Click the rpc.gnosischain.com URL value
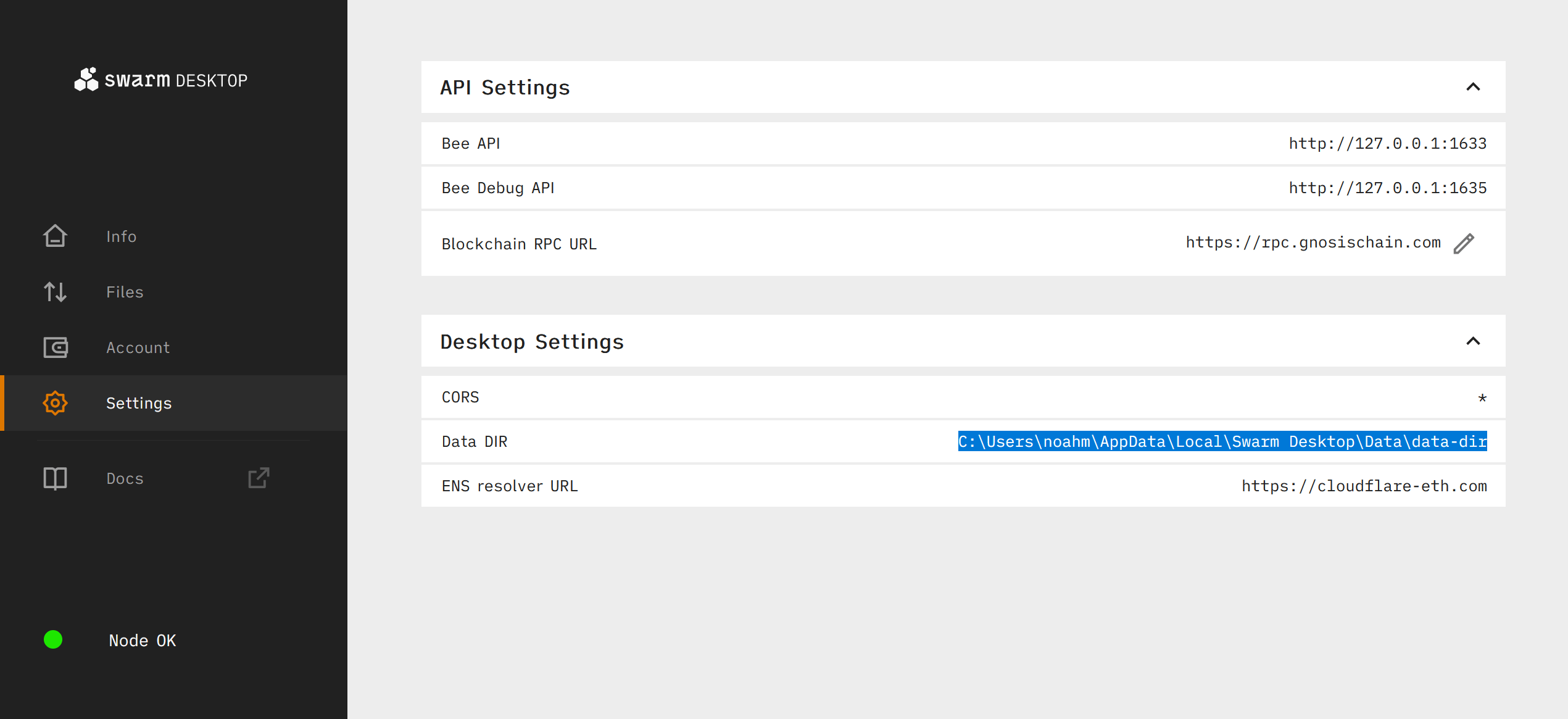 1313,243
